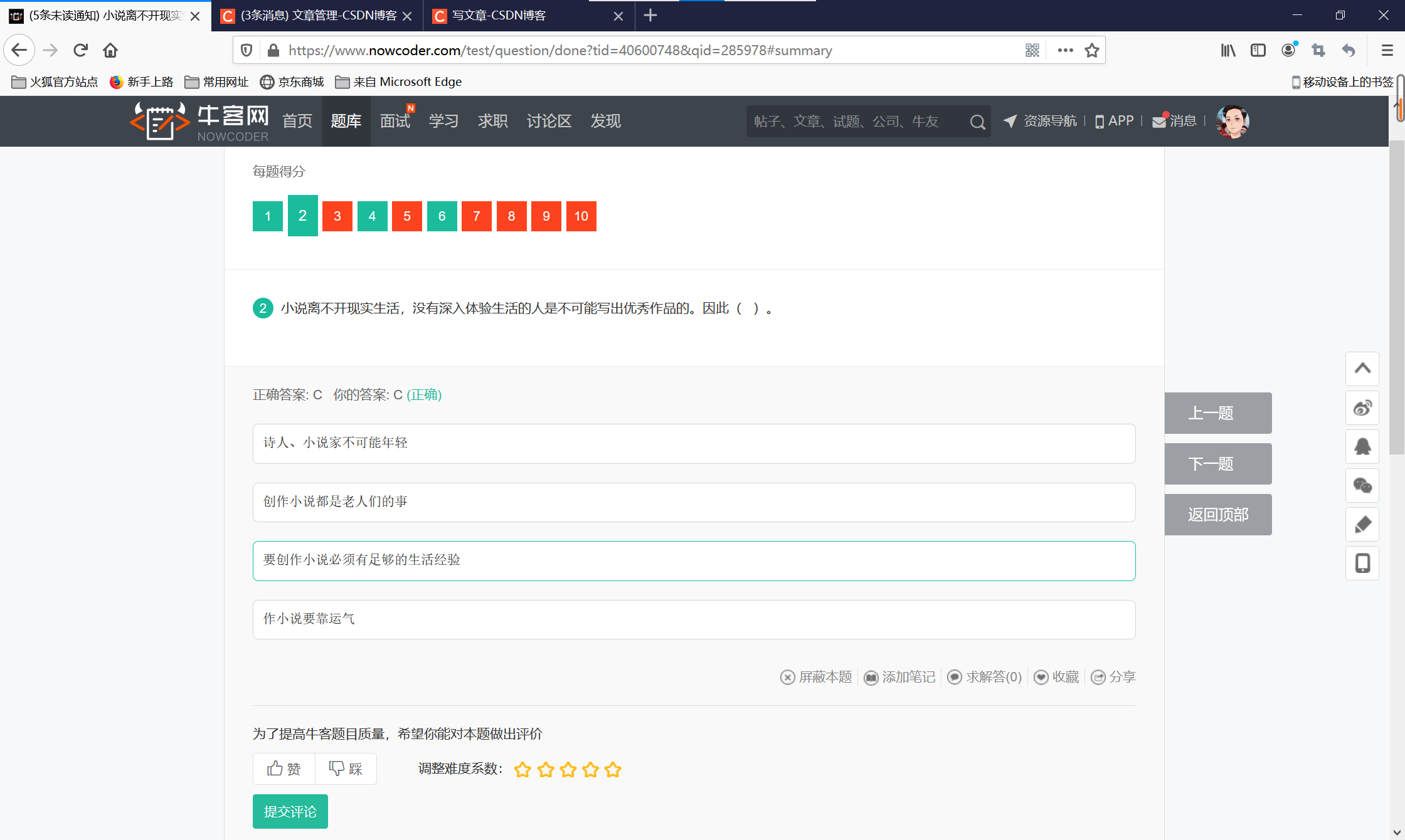Open 移动设备上的书签 folder
The image size is (1405, 840).
tap(1342, 82)
